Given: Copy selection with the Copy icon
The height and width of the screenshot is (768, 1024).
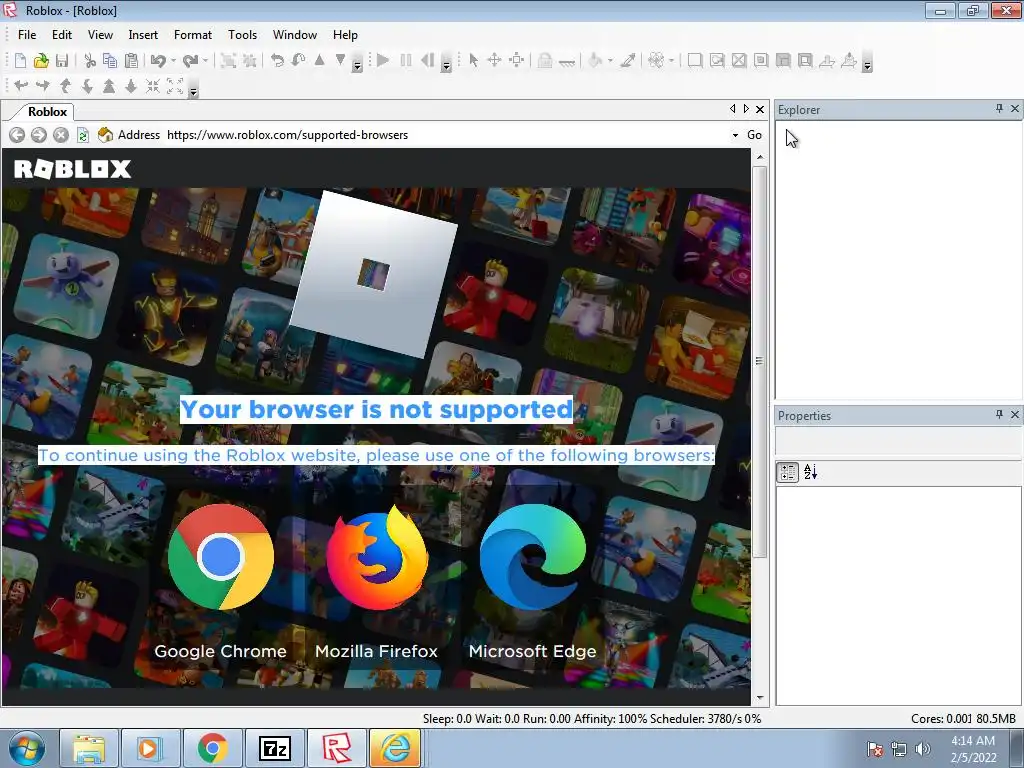Looking at the screenshot, I should click(110, 61).
